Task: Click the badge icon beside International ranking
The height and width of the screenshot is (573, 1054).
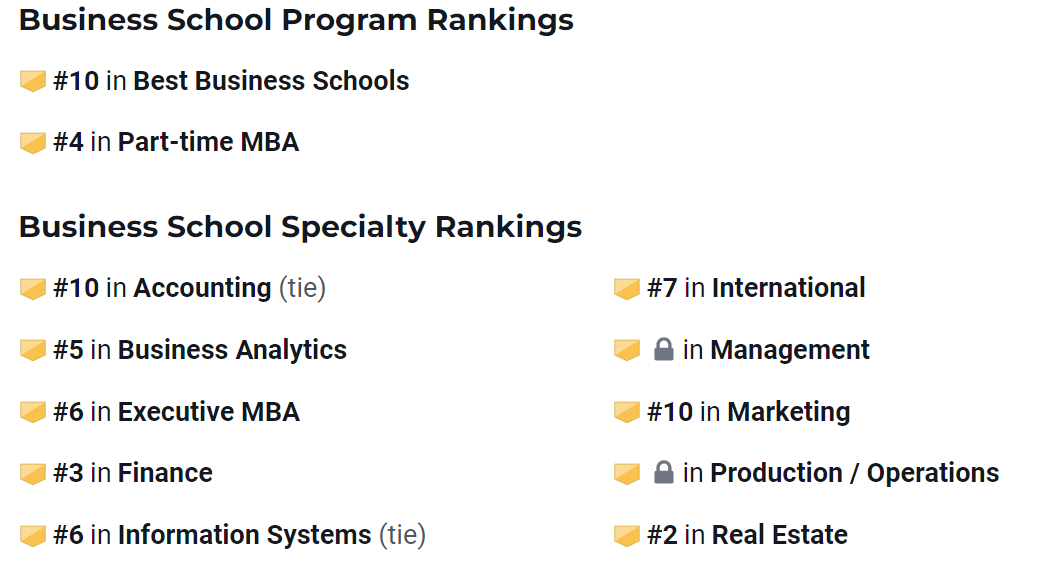Action: [626, 289]
